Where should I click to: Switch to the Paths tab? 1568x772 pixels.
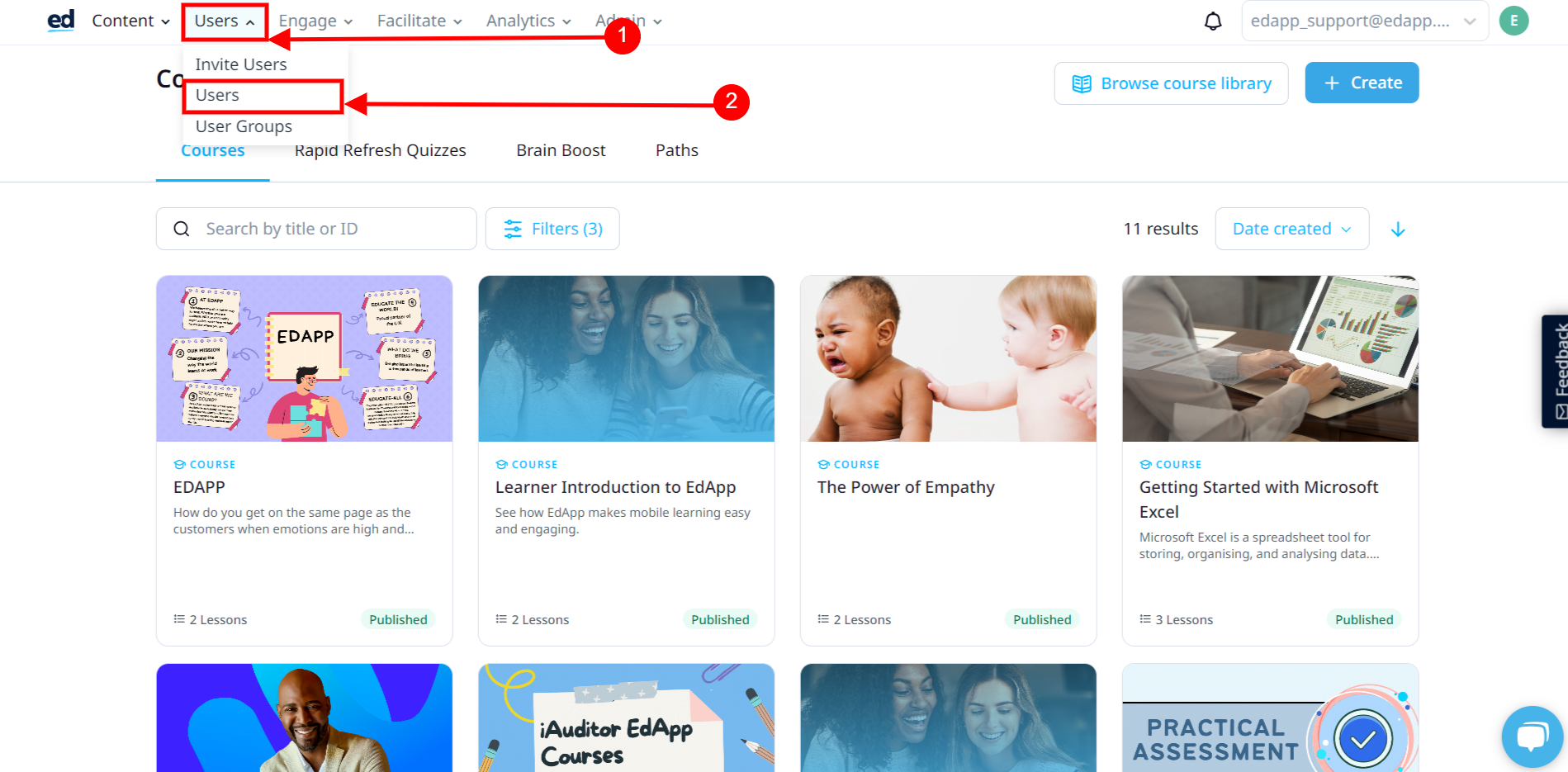coord(676,150)
